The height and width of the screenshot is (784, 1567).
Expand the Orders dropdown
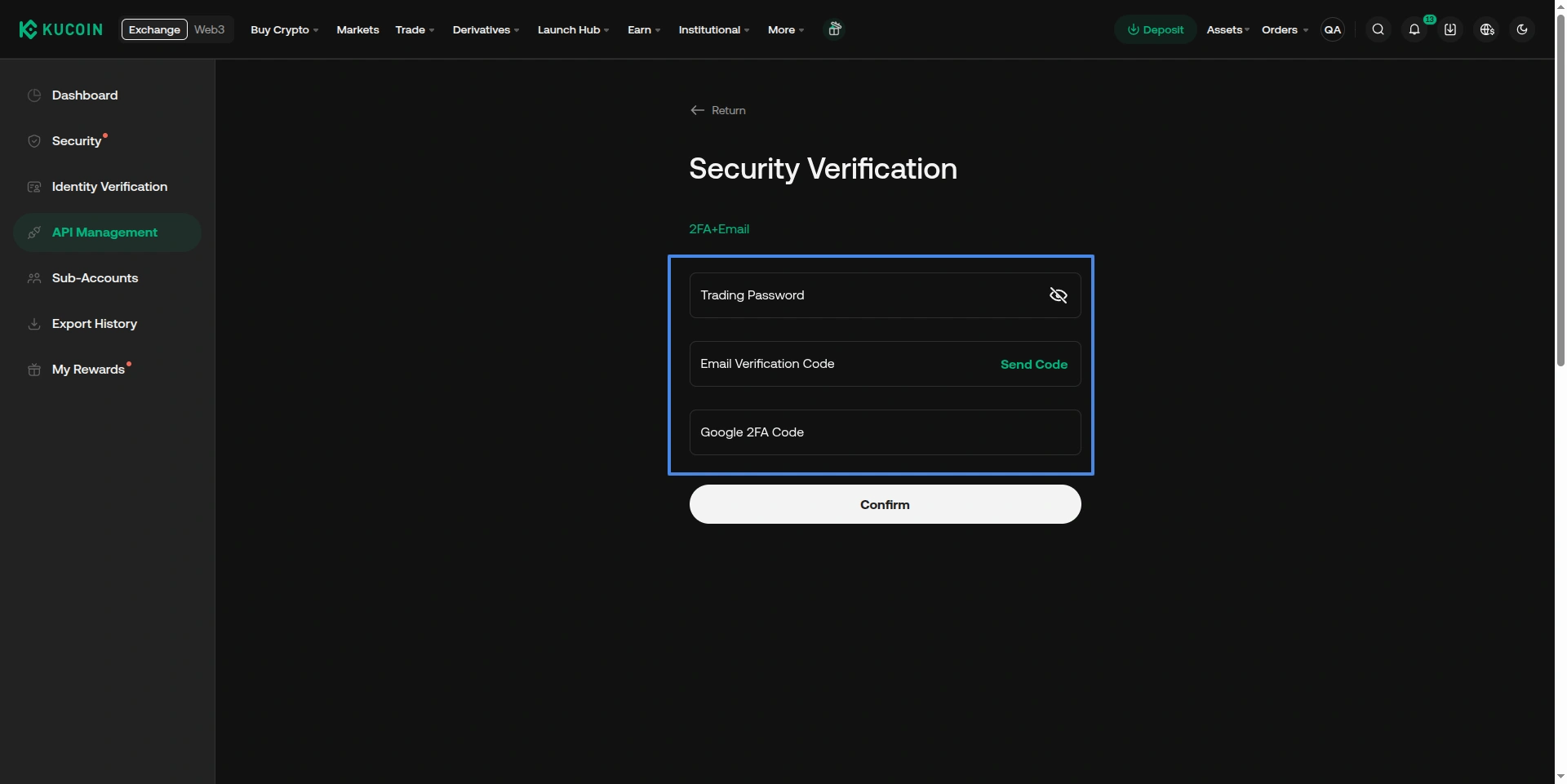(x=1285, y=29)
